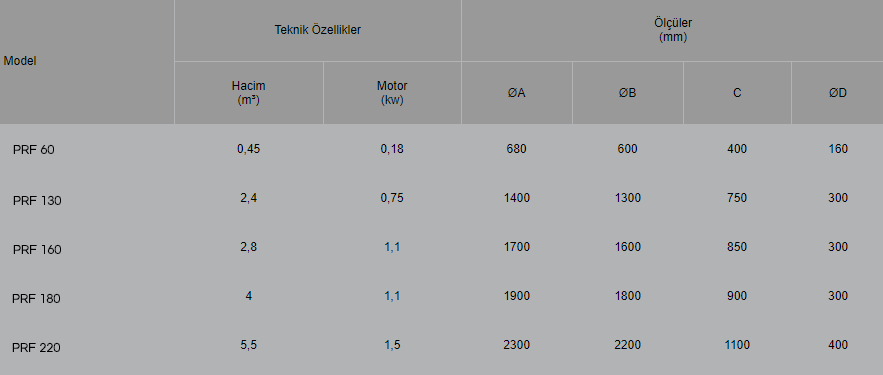Click the ØD column header
The image size is (883, 375).
point(837,93)
